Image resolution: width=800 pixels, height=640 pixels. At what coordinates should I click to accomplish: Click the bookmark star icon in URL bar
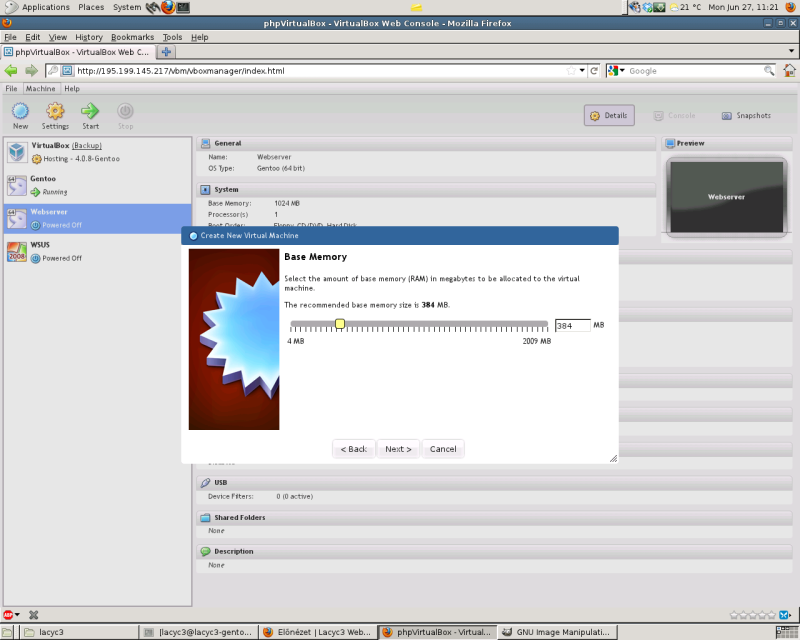pyautogui.click(x=571, y=71)
